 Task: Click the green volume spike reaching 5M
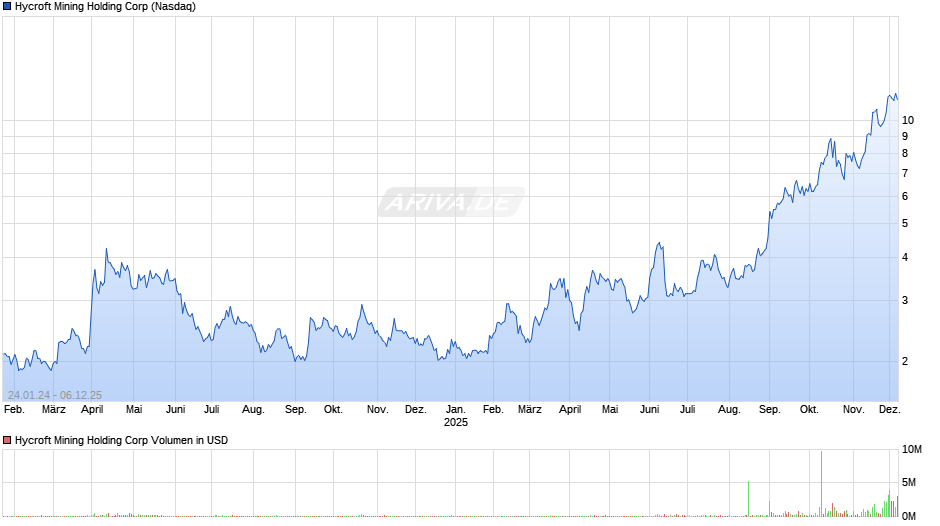[748, 498]
